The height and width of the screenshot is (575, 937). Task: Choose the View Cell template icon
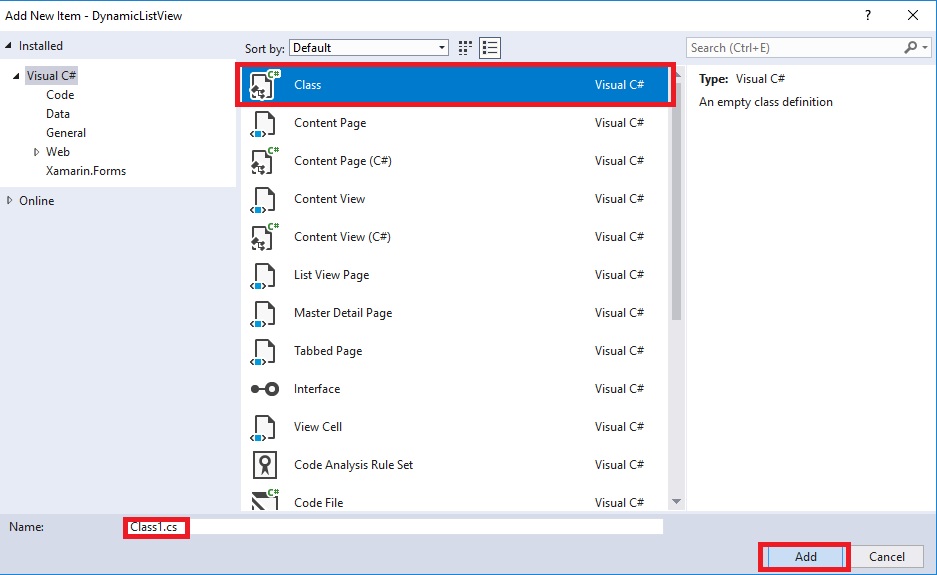[263, 427]
